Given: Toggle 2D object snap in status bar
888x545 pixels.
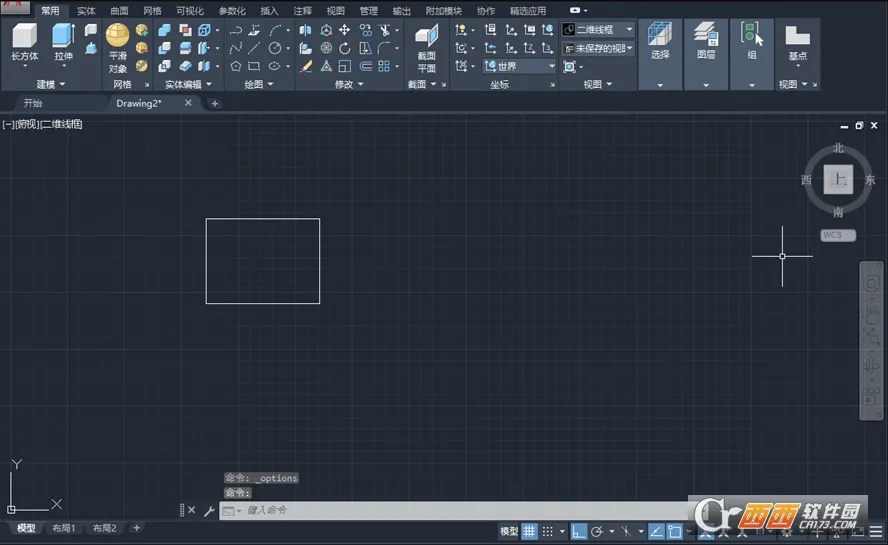Looking at the screenshot, I should coord(674,531).
